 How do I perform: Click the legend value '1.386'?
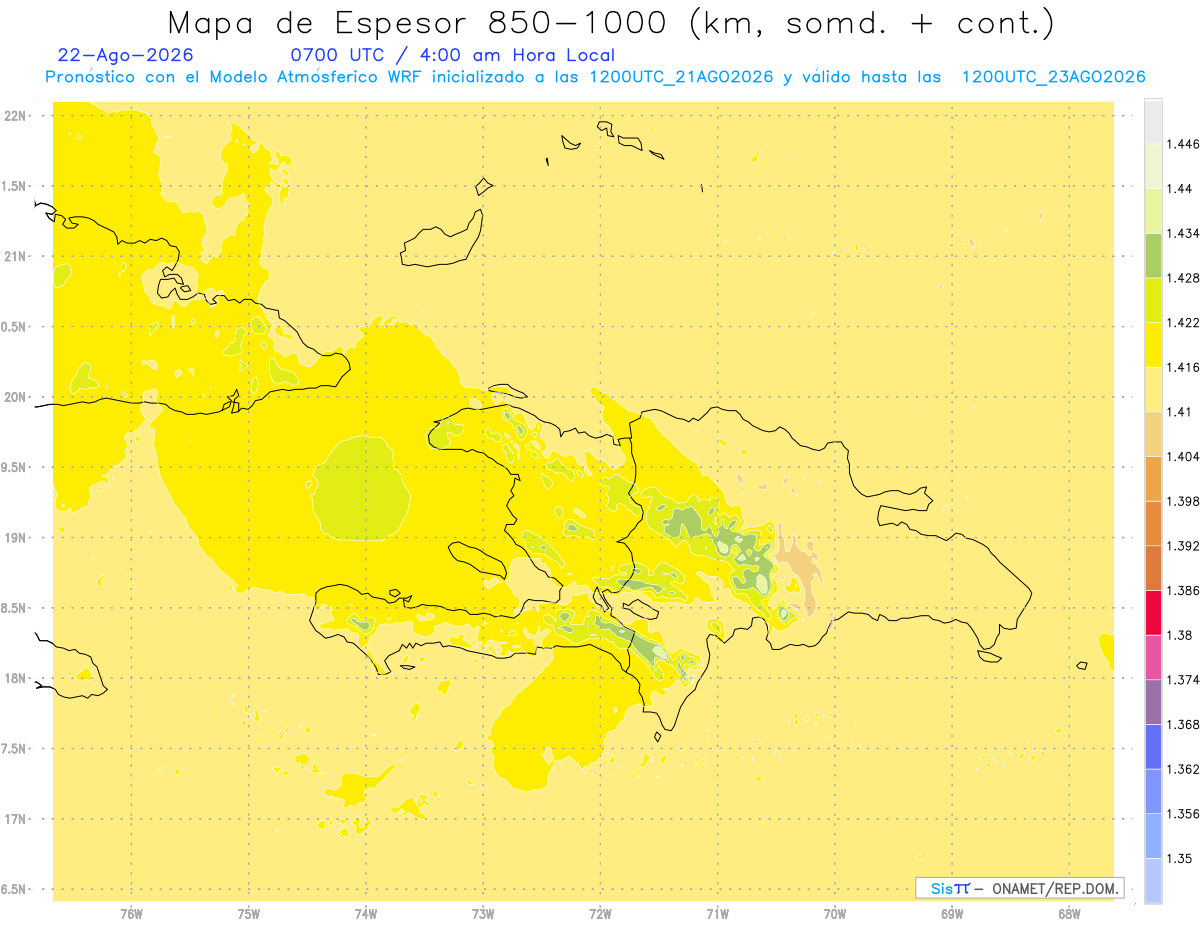pos(1183,590)
